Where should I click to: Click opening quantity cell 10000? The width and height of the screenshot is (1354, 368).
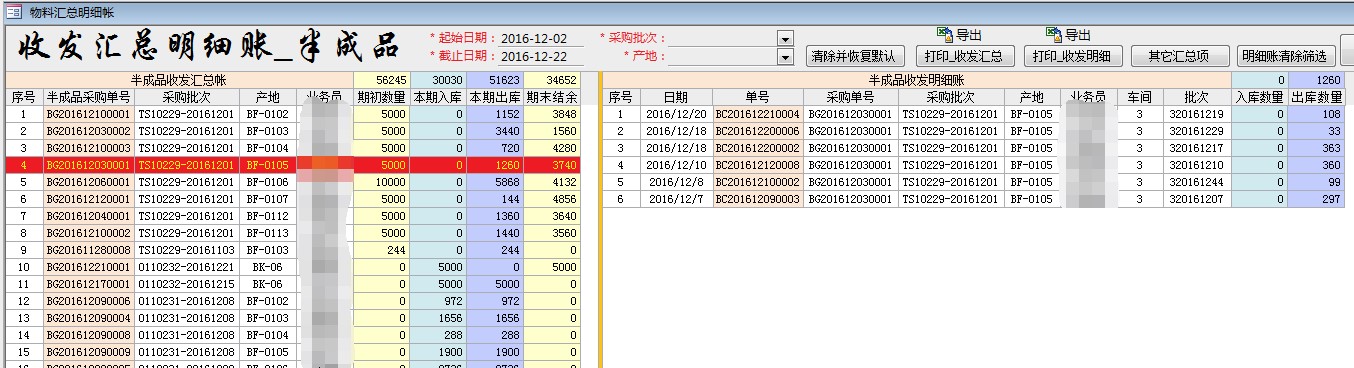[x=381, y=182]
